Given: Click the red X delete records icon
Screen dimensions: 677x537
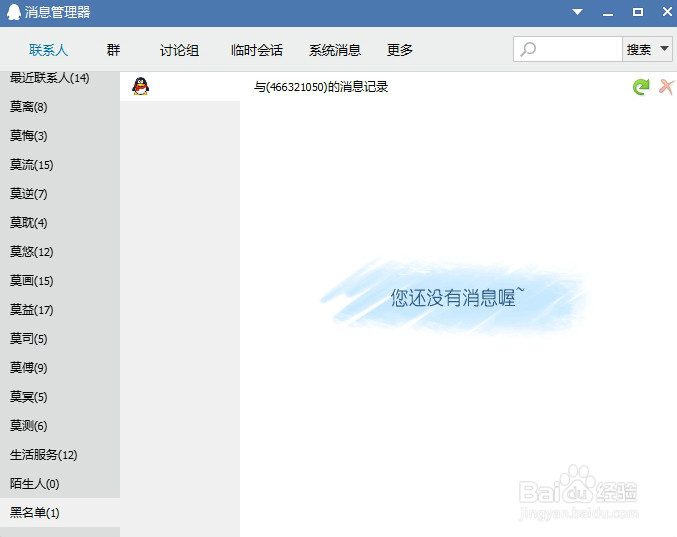Looking at the screenshot, I should [666, 87].
